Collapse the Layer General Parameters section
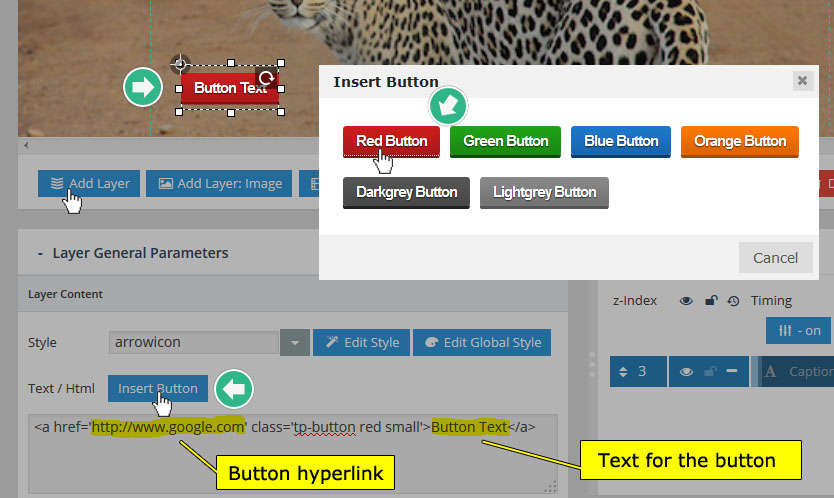Viewport: 834px width, 498px height. [x=41, y=253]
